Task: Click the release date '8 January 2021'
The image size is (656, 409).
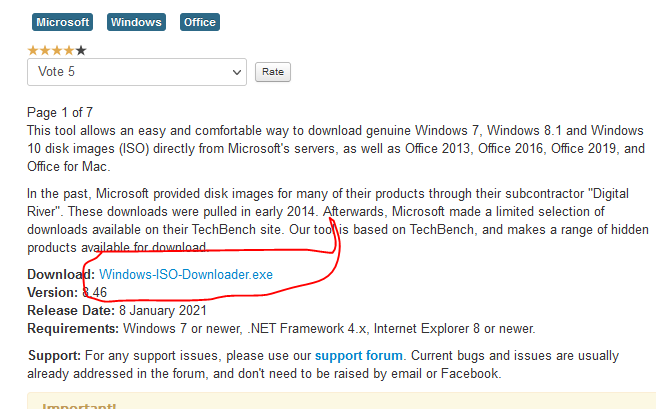Action: [163, 310]
